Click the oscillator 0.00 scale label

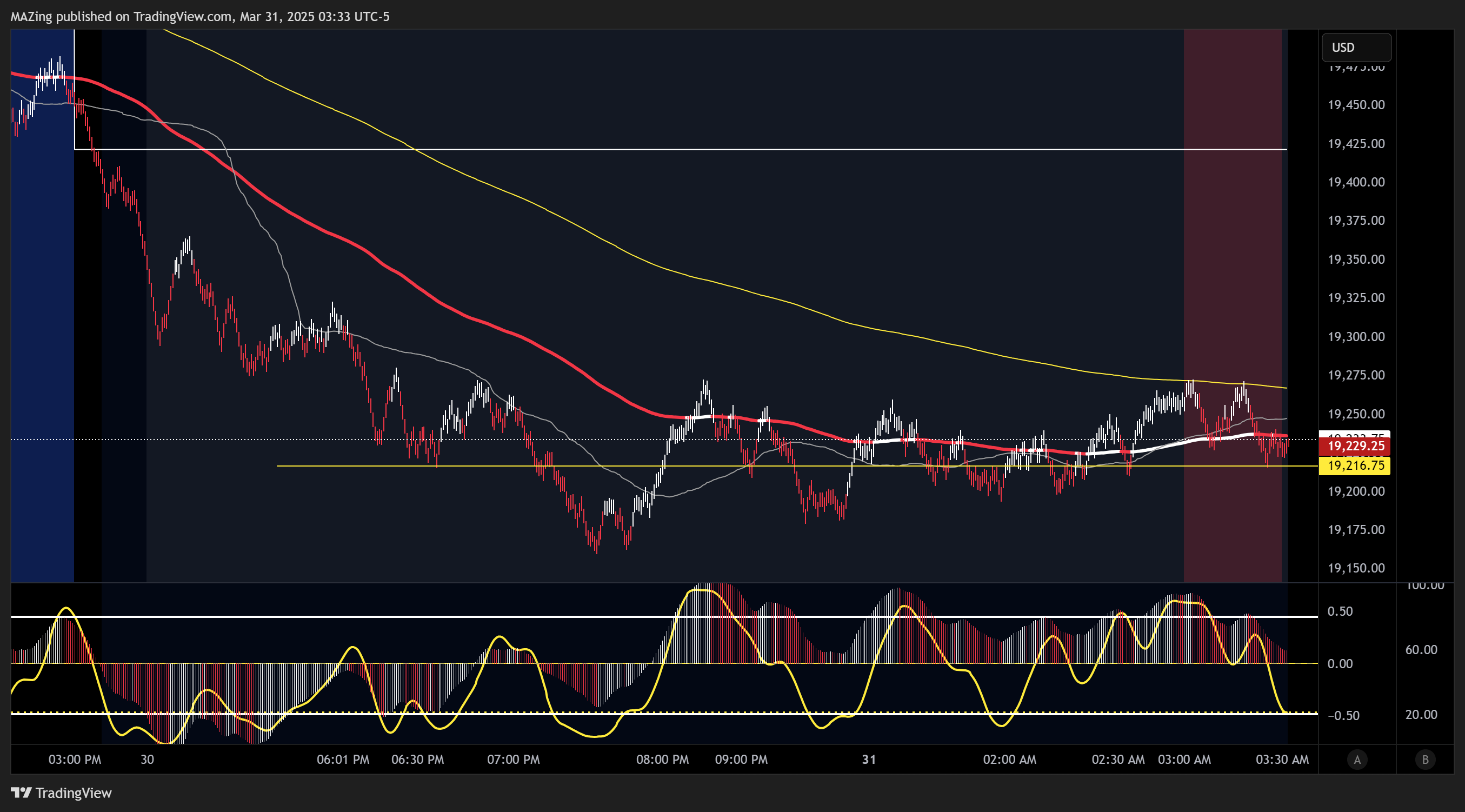pos(1340,663)
